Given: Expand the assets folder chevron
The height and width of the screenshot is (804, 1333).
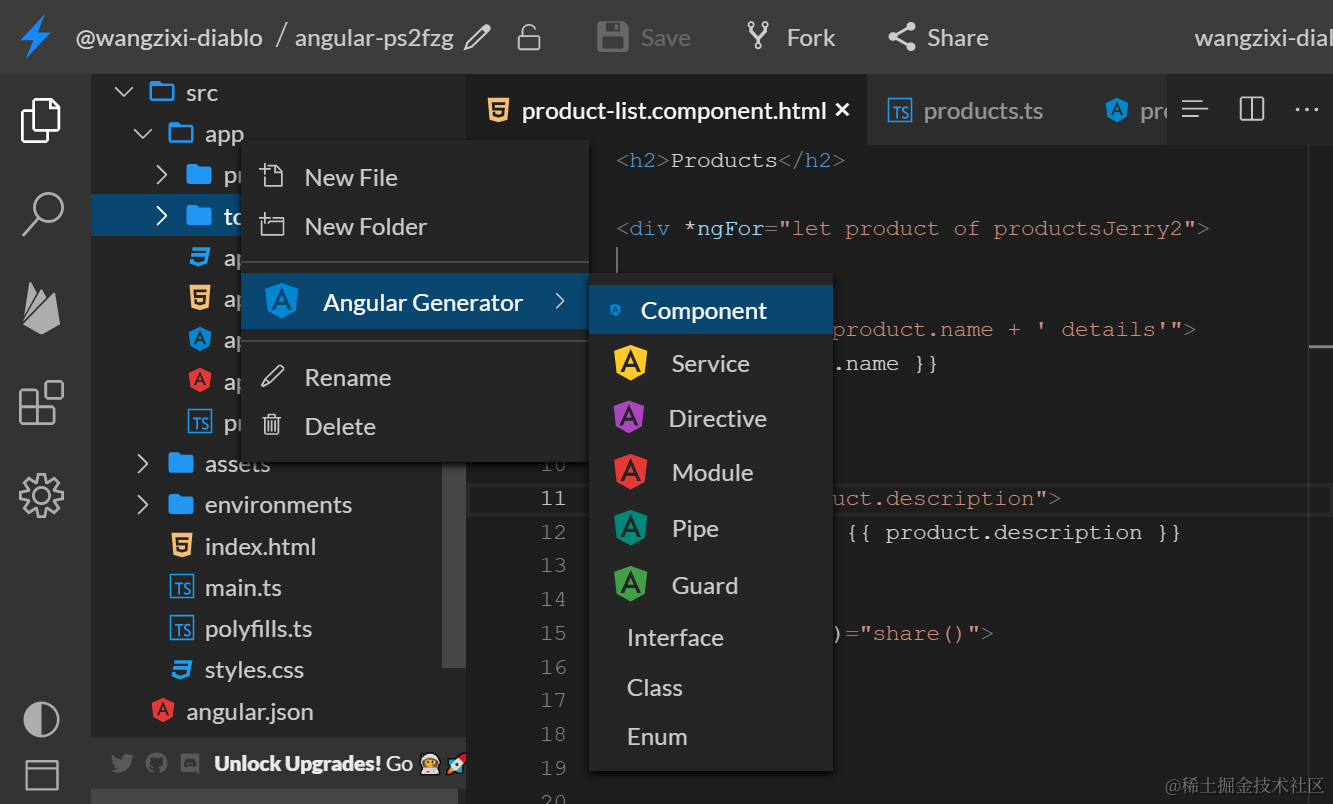Looking at the screenshot, I should pyautogui.click(x=143, y=463).
